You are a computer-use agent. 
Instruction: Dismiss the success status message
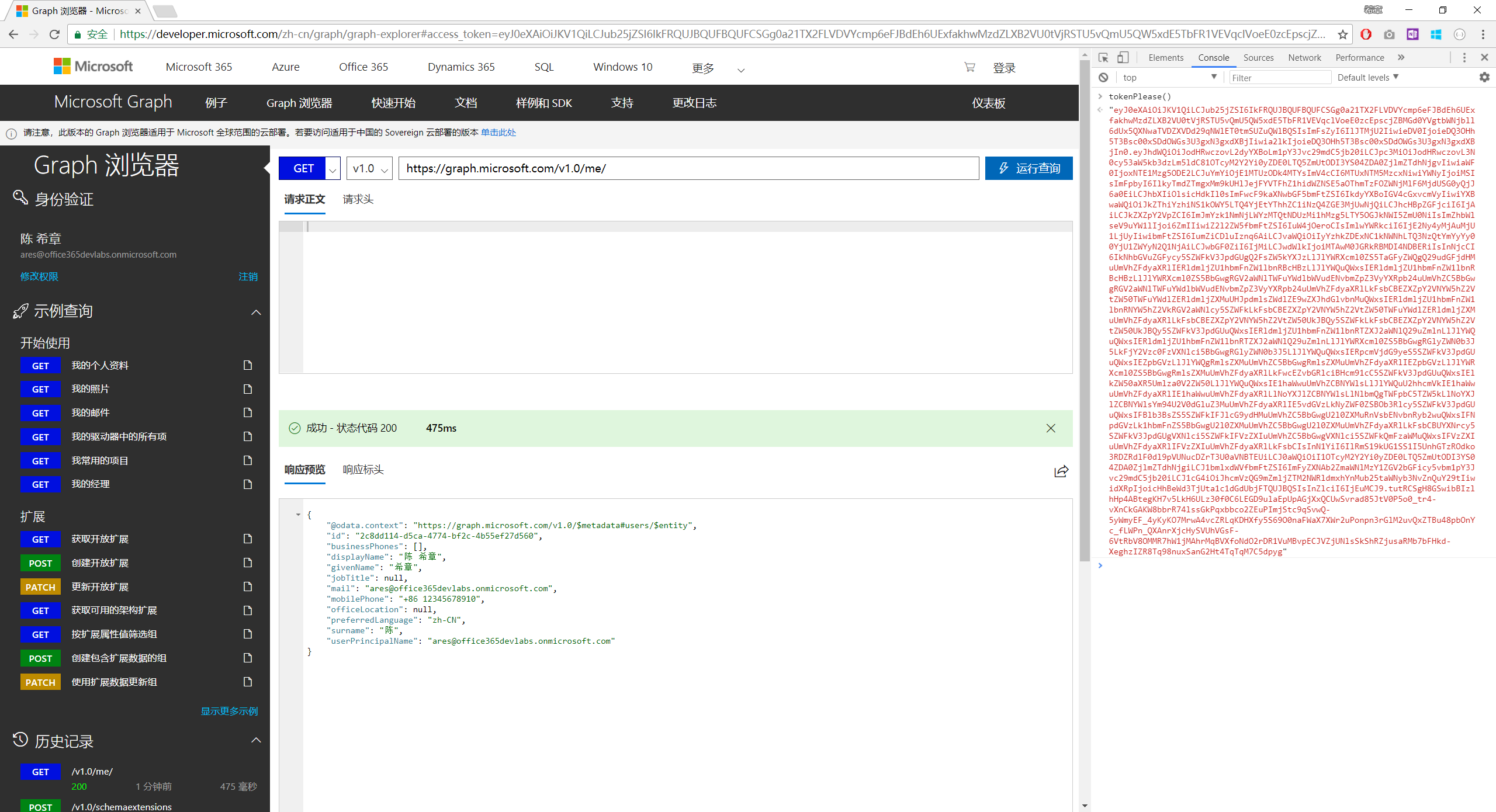pyautogui.click(x=1051, y=428)
